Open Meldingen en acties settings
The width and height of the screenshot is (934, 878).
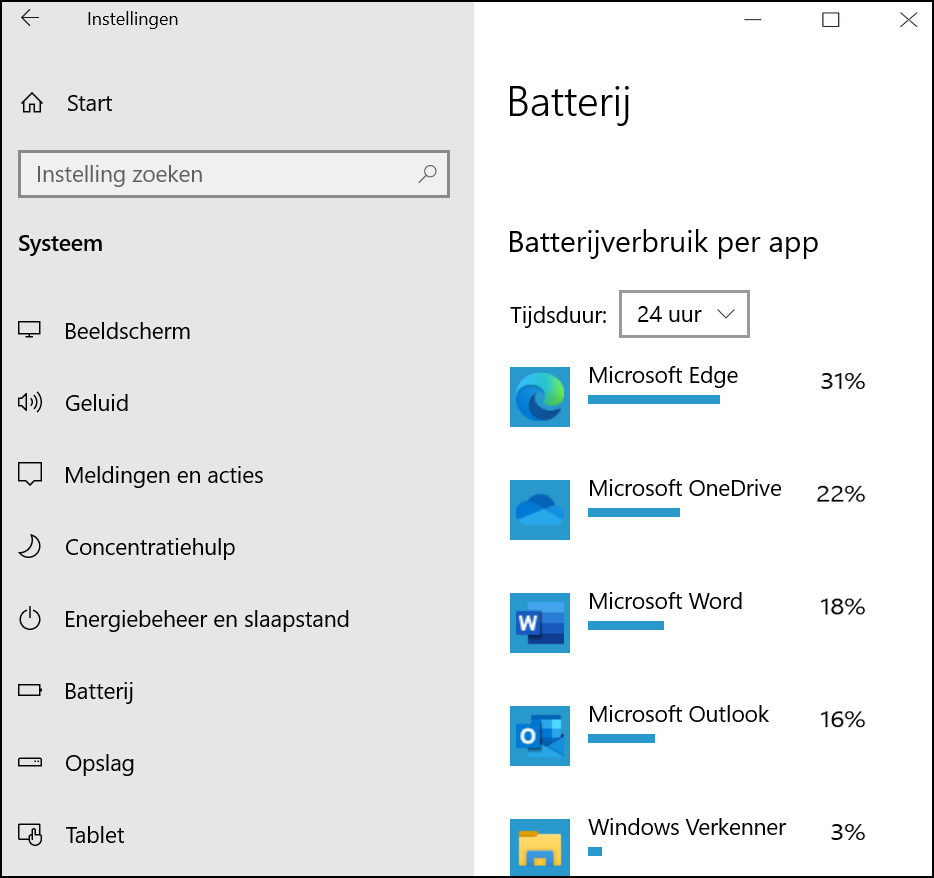pos(164,475)
